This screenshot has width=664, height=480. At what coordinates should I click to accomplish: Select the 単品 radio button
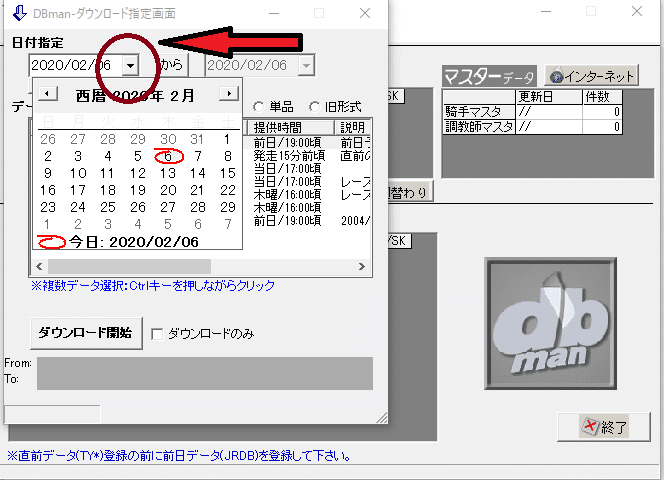click(258, 107)
